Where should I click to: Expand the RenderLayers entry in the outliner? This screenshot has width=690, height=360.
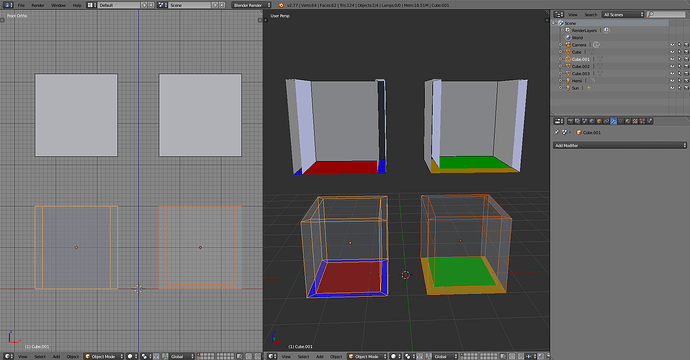coord(562,30)
